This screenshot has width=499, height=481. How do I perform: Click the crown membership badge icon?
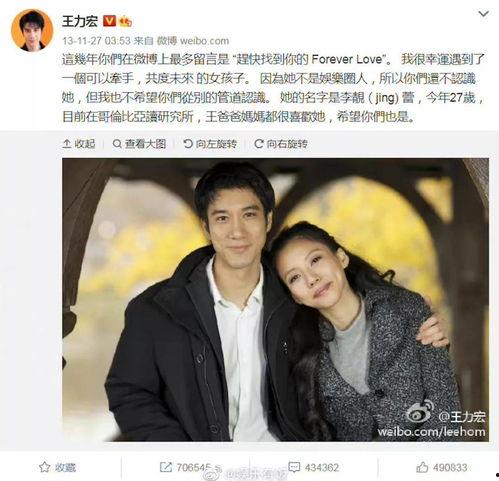click(x=126, y=21)
